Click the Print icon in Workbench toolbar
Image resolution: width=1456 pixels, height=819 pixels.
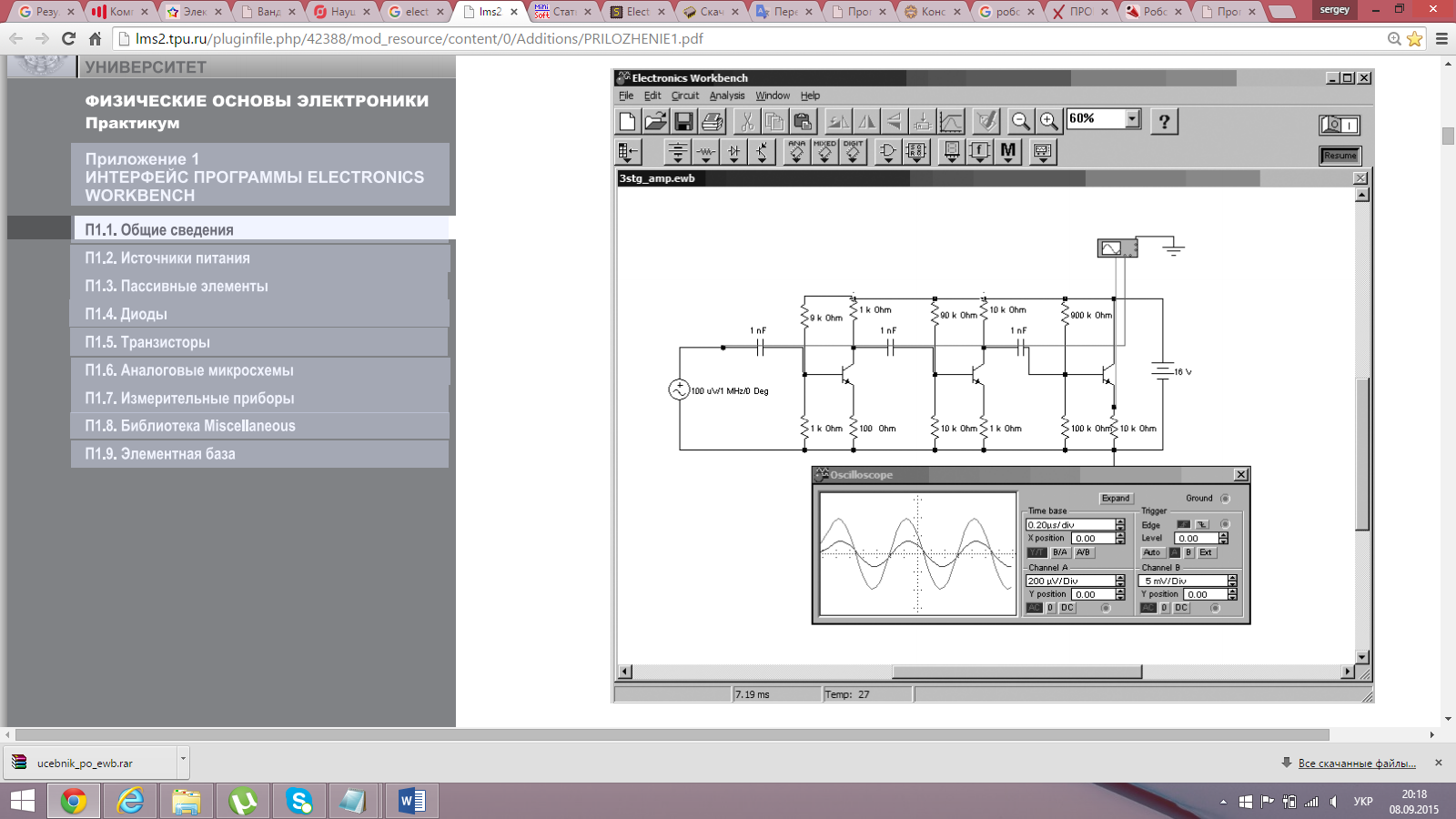click(x=713, y=121)
